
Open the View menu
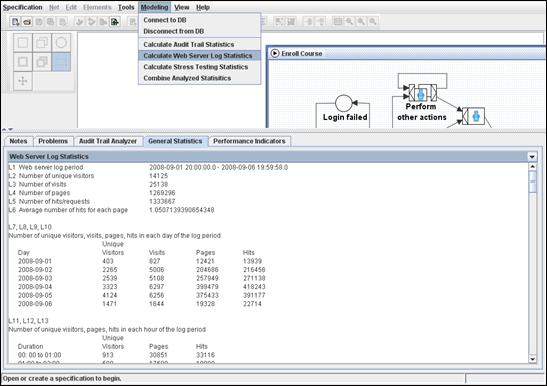pyautogui.click(x=182, y=7)
